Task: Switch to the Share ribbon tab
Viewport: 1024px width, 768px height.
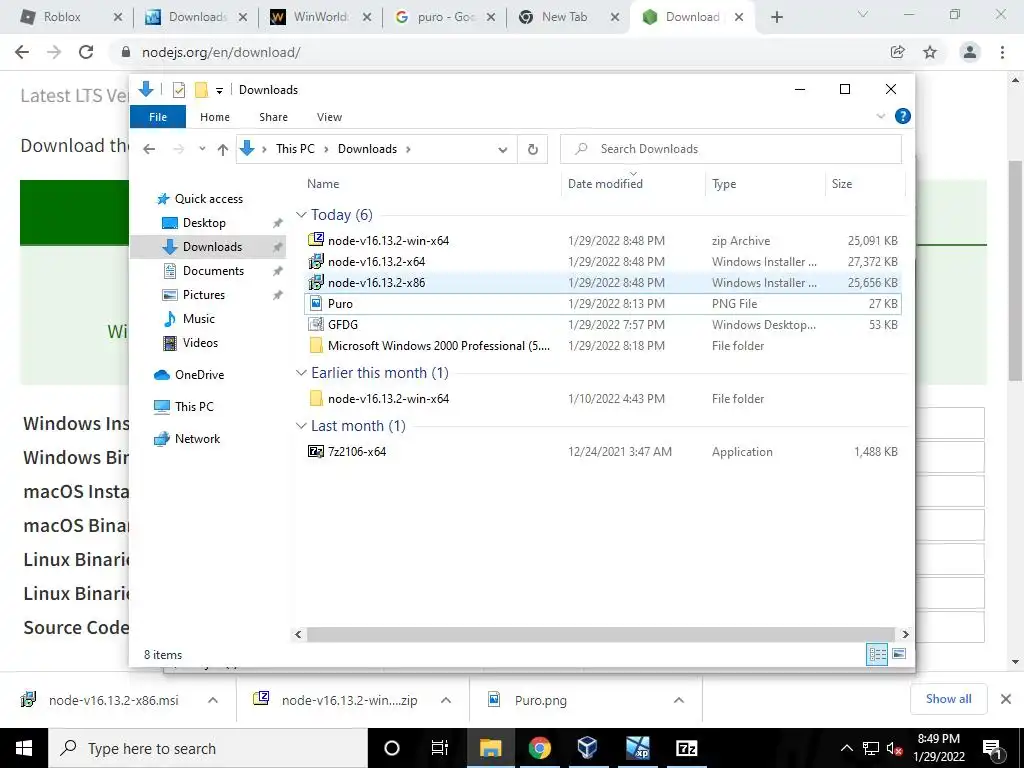Action: (x=273, y=117)
